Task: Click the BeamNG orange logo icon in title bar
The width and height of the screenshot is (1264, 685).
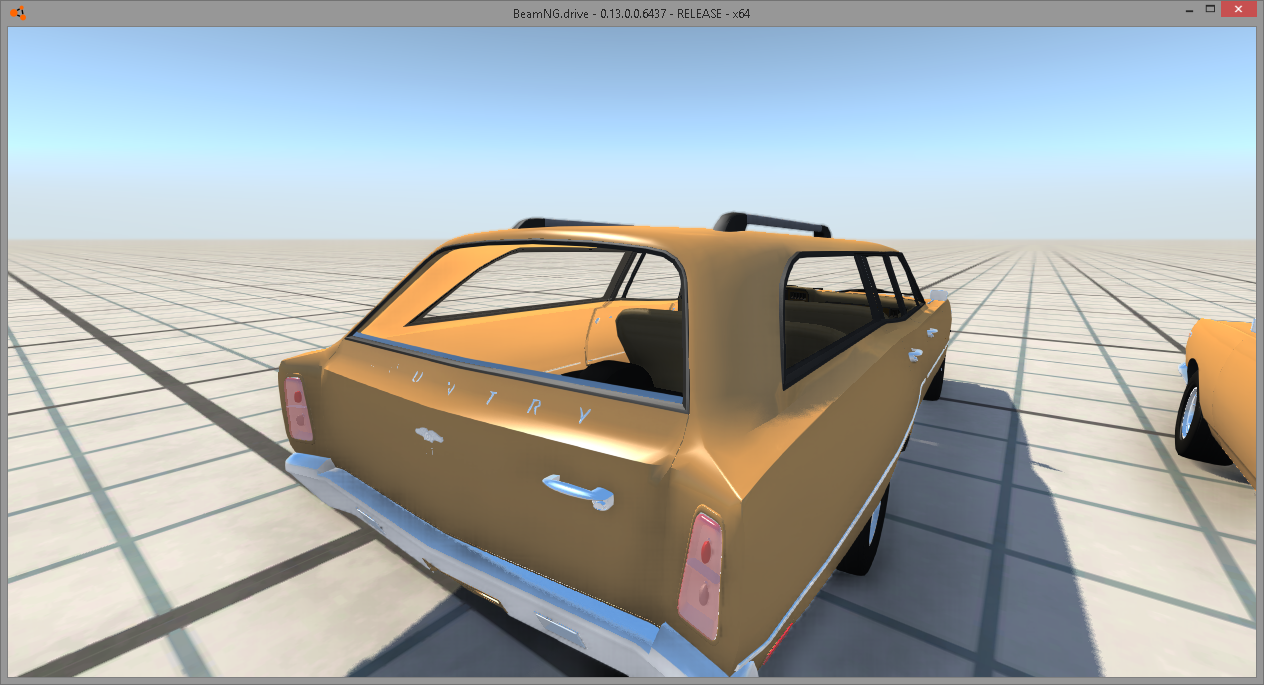Action: tap(17, 13)
